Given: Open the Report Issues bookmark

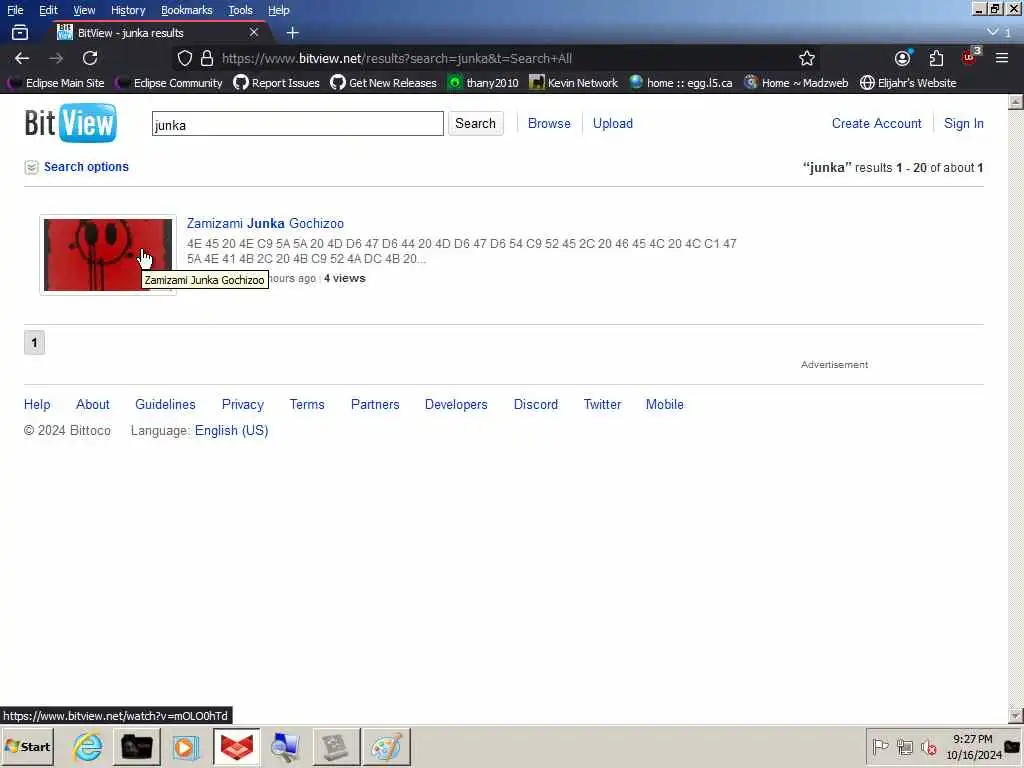Looking at the screenshot, I should (x=277, y=83).
